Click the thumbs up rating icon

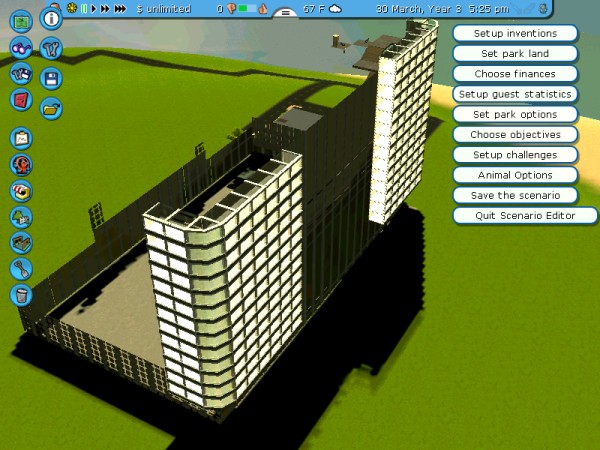point(262,9)
